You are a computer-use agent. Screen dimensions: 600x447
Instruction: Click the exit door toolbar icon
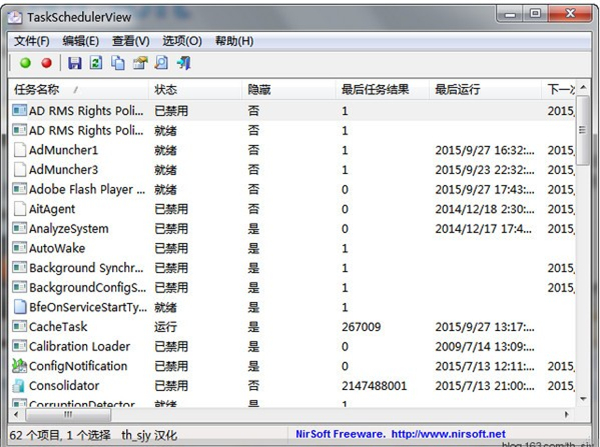click(183, 63)
